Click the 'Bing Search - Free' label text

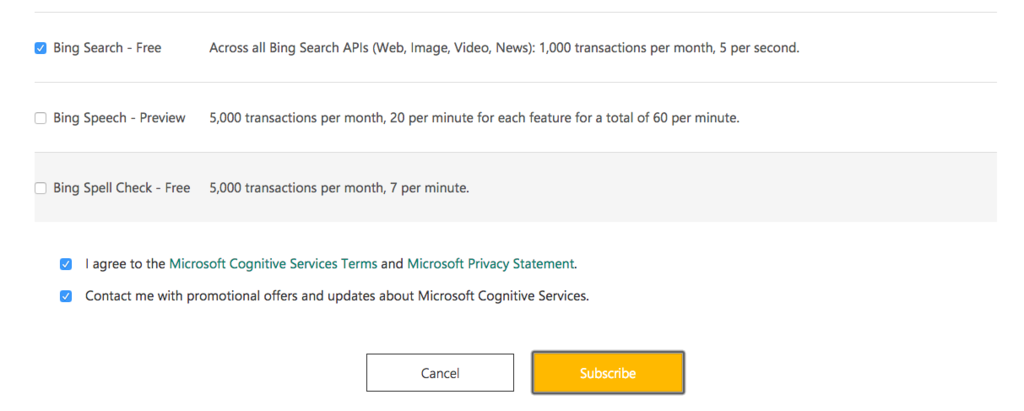click(x=107, y=48)
